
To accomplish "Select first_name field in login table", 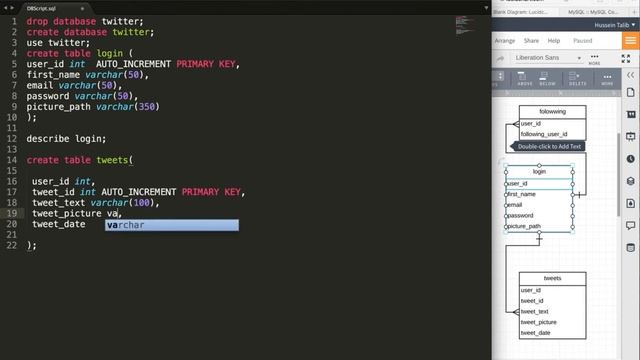I will coord(539,194).
